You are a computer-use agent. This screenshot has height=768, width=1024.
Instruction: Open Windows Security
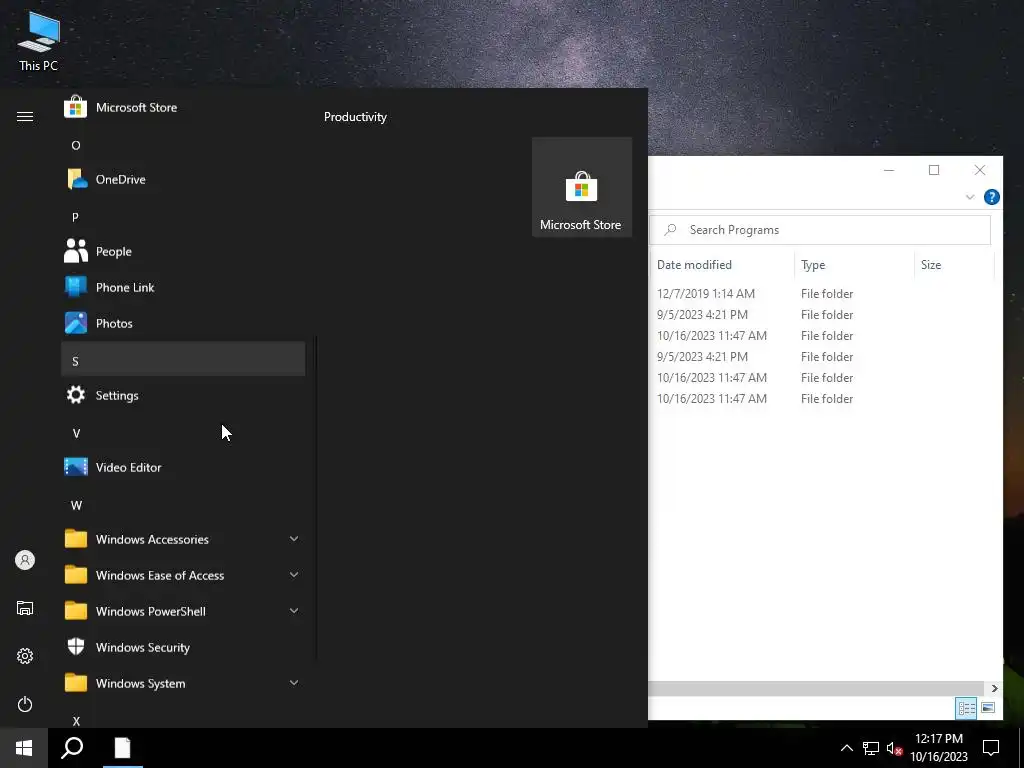[183, 647]
